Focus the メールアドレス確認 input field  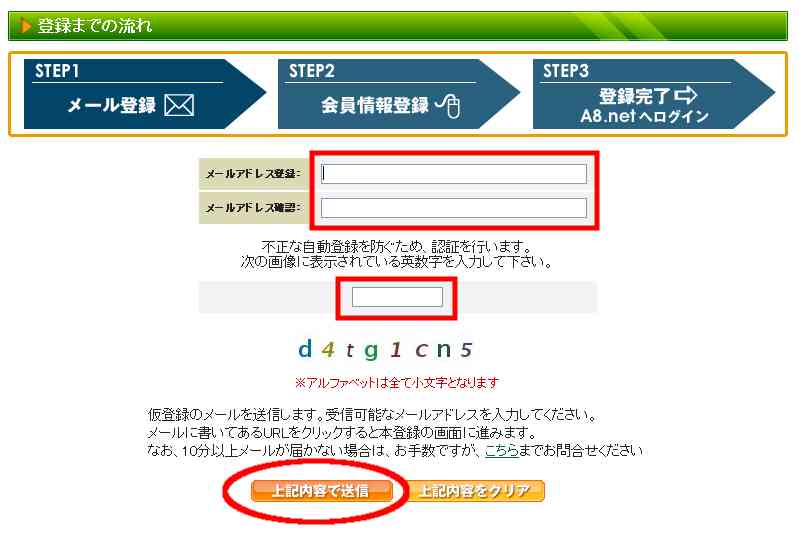tap(454, 208)
